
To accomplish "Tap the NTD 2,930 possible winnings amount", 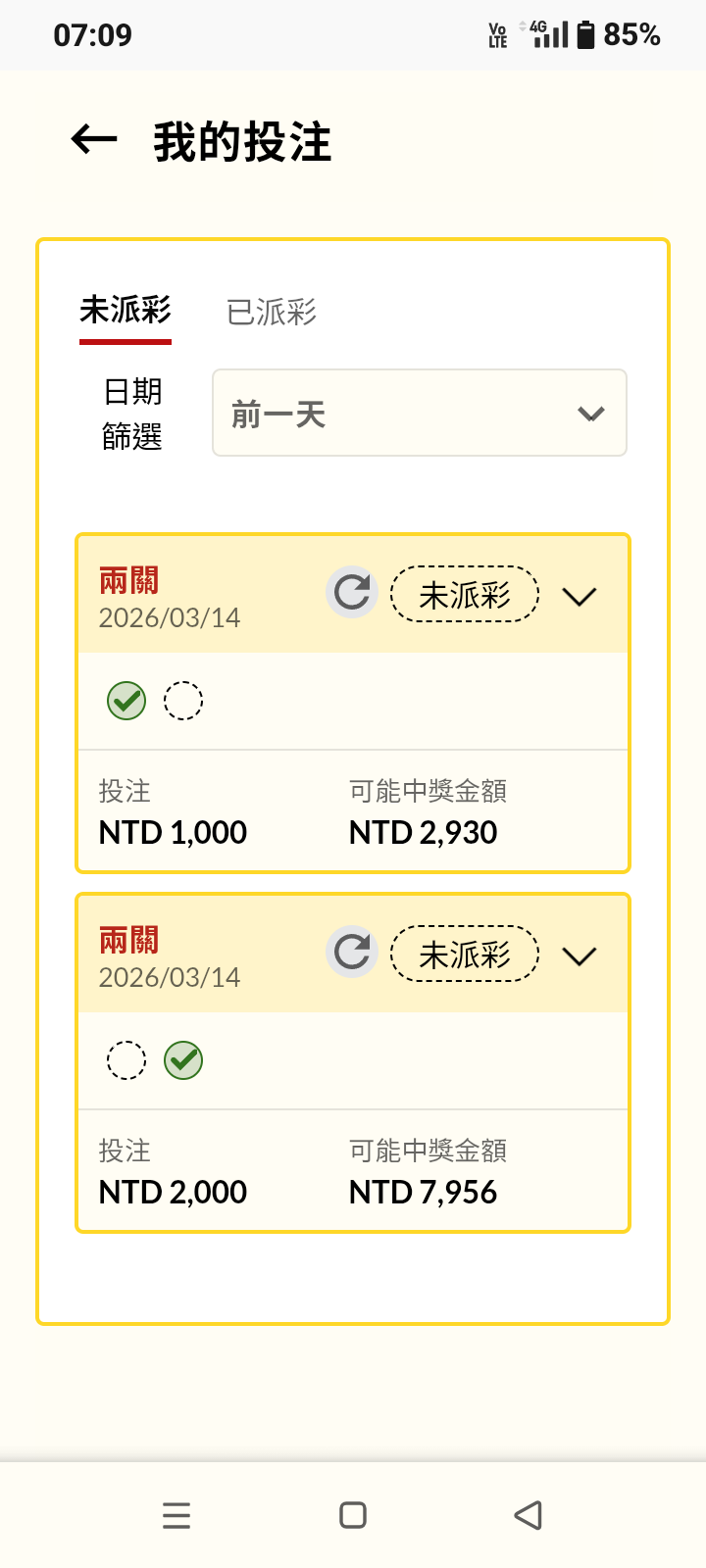I will (x=424, y=833).
